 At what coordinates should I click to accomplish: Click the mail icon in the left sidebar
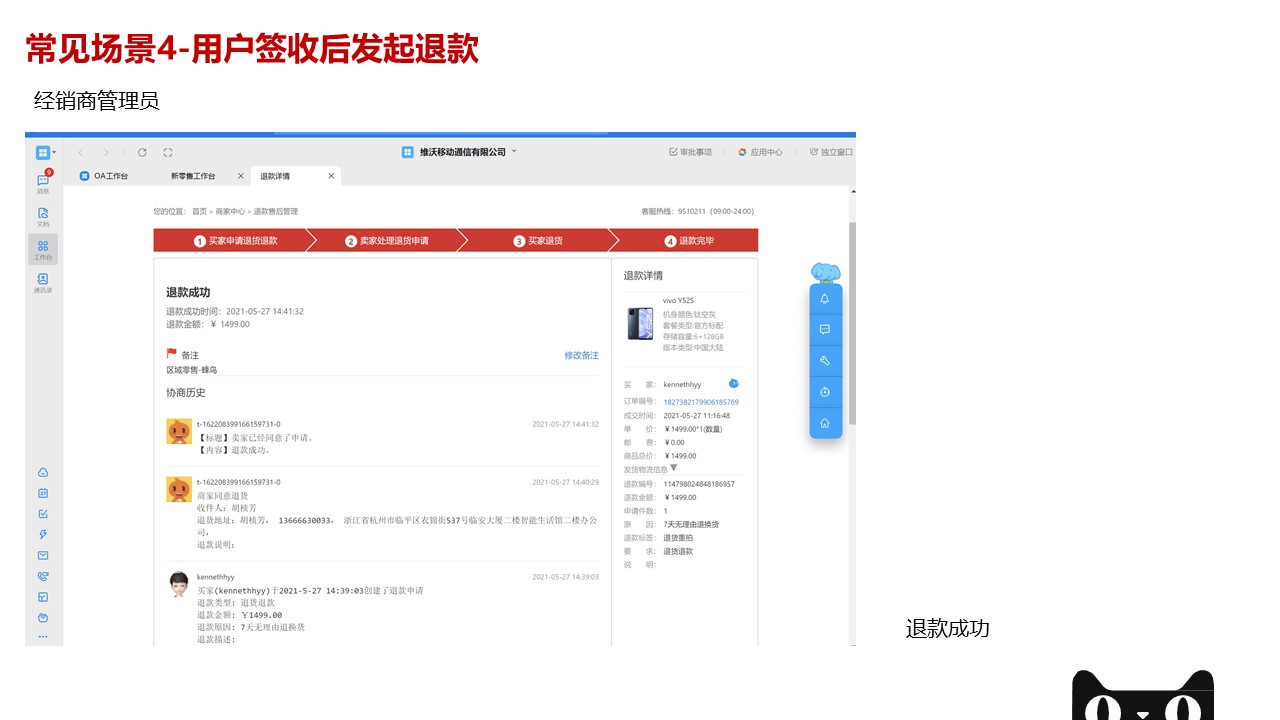click(x=43, y=555)
